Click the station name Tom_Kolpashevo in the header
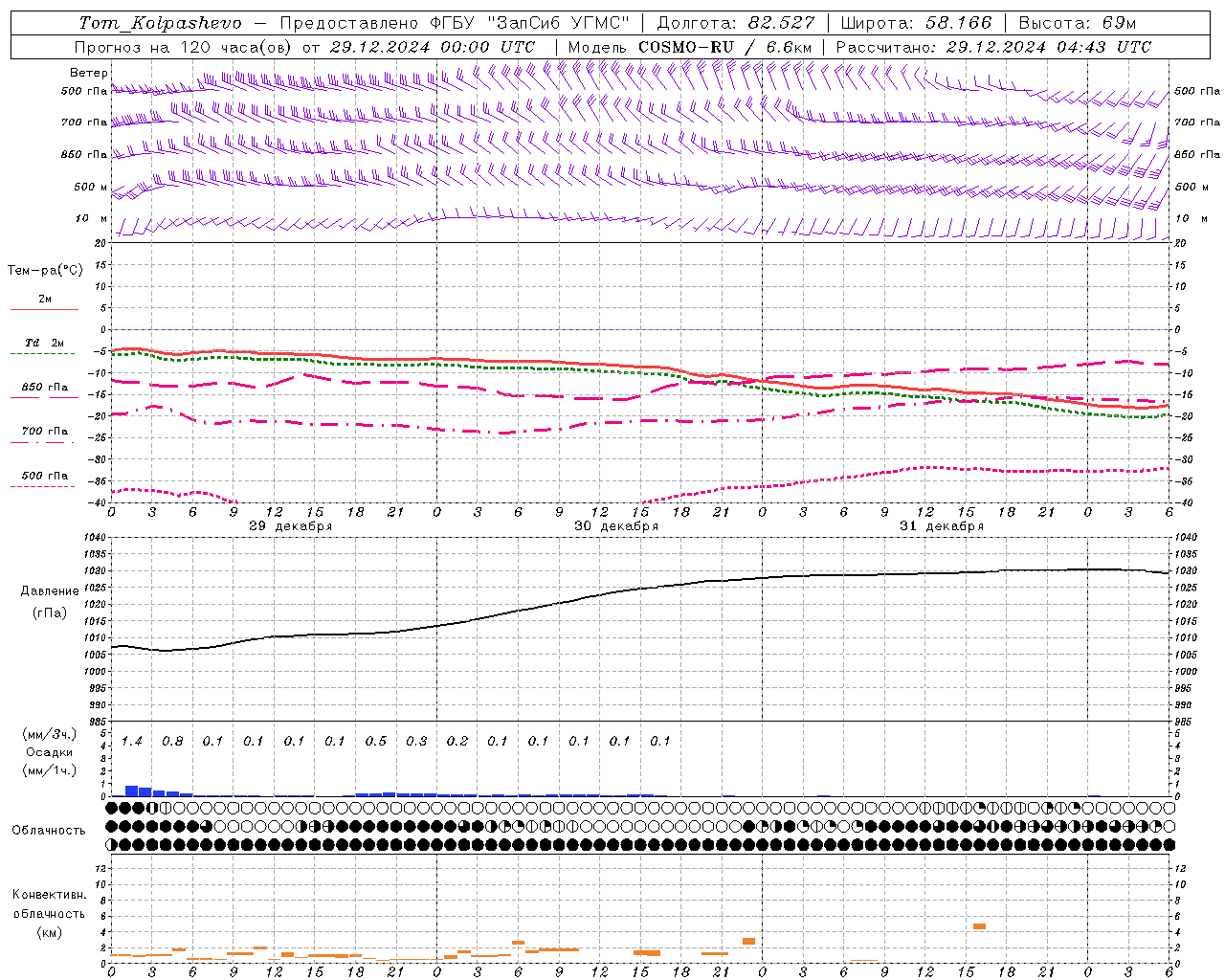1225x980 pixels. tap(160, 23)
